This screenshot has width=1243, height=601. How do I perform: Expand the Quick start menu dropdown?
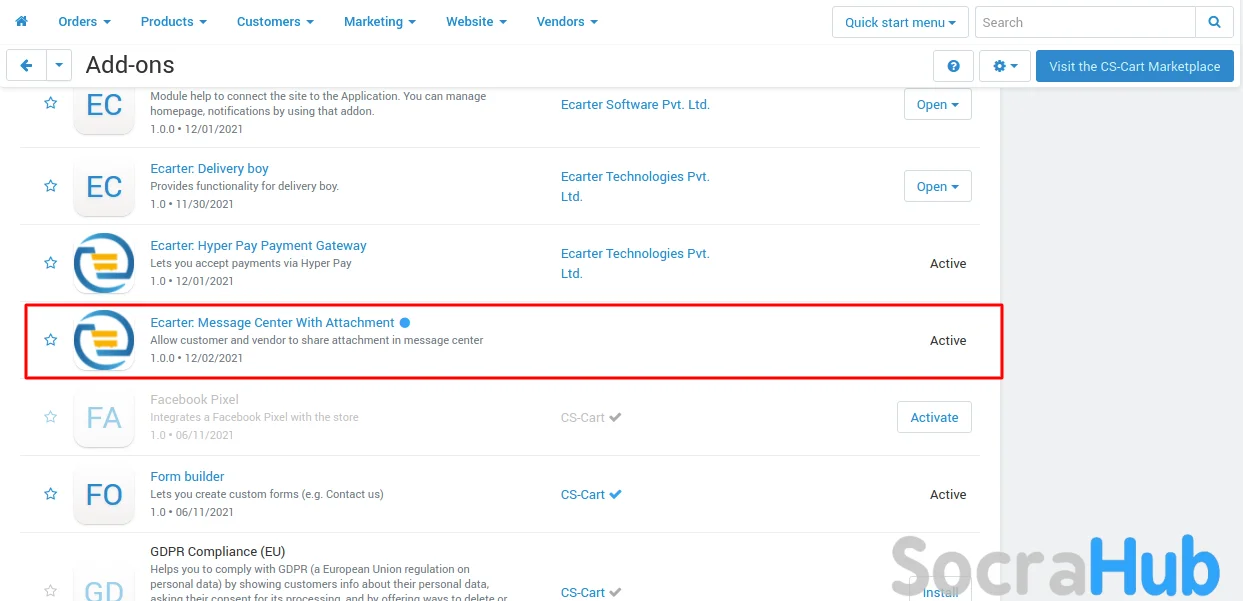tap(900, 22)
